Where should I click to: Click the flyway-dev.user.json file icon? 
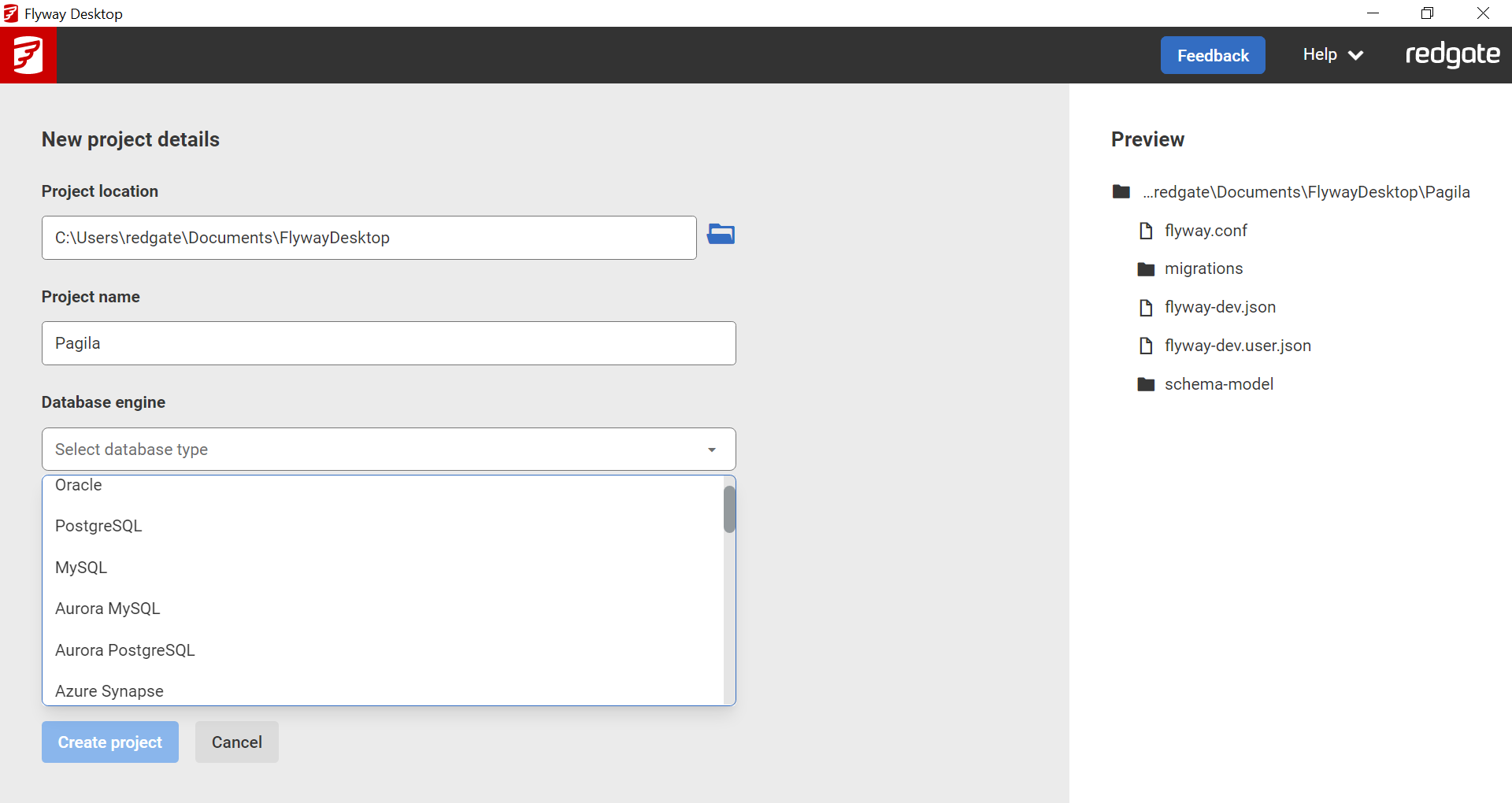click(1146, 346)
